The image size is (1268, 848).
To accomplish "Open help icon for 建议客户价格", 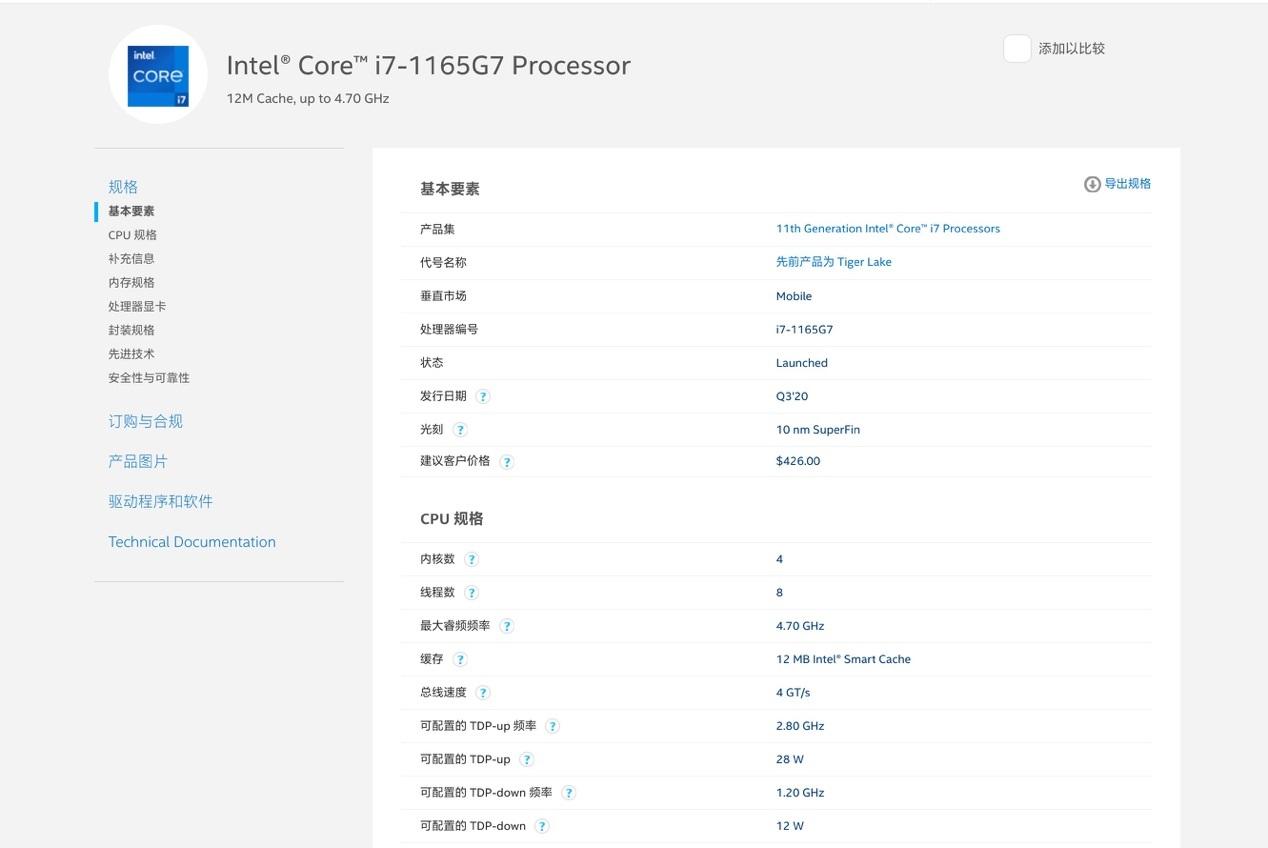I will click(x=507, y=462).
